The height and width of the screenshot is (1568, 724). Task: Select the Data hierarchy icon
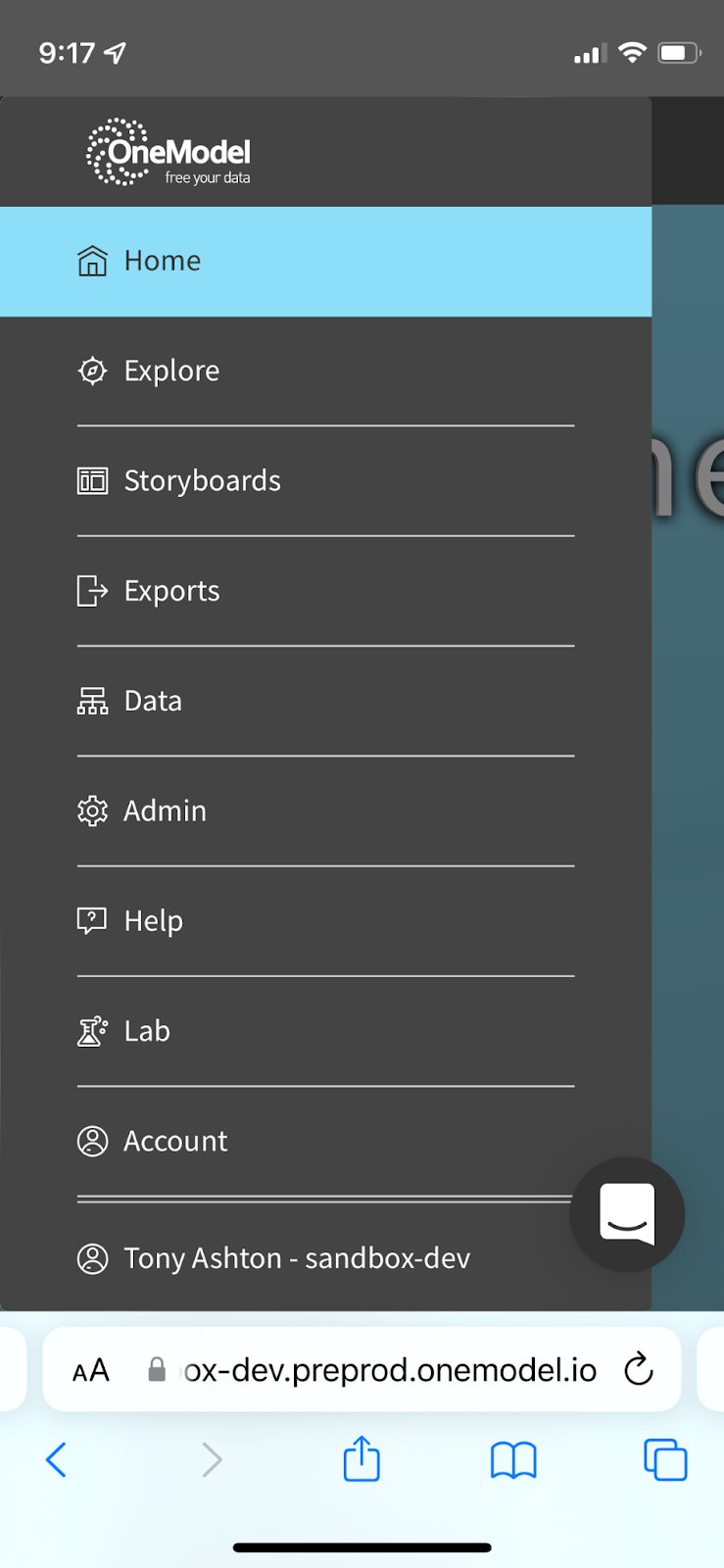point(92,701)
